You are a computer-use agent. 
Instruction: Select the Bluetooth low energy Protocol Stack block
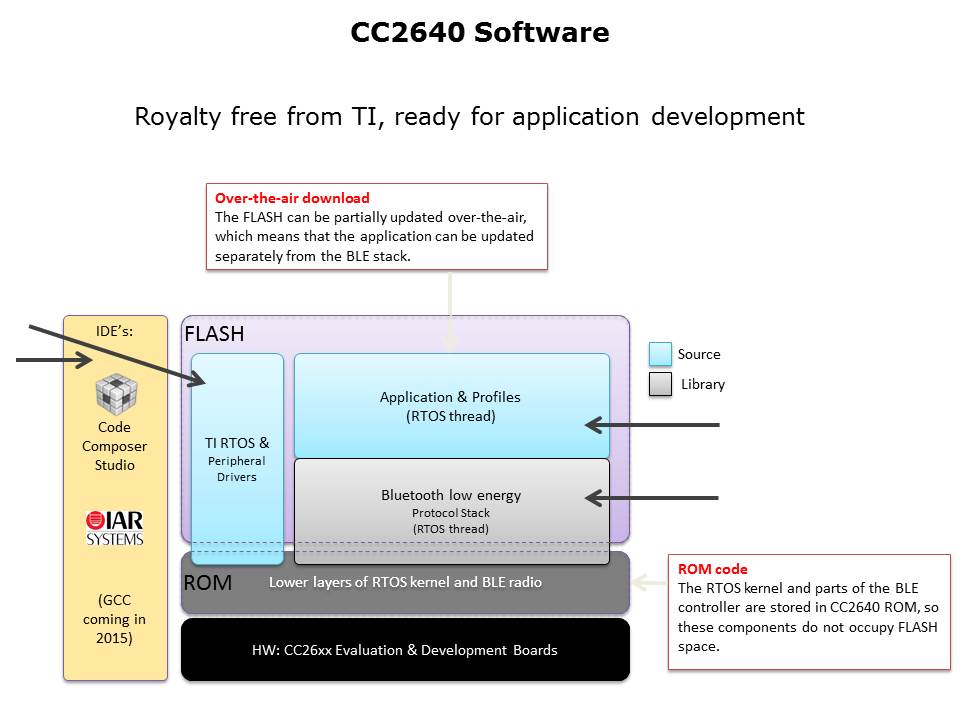click(451, 510)
